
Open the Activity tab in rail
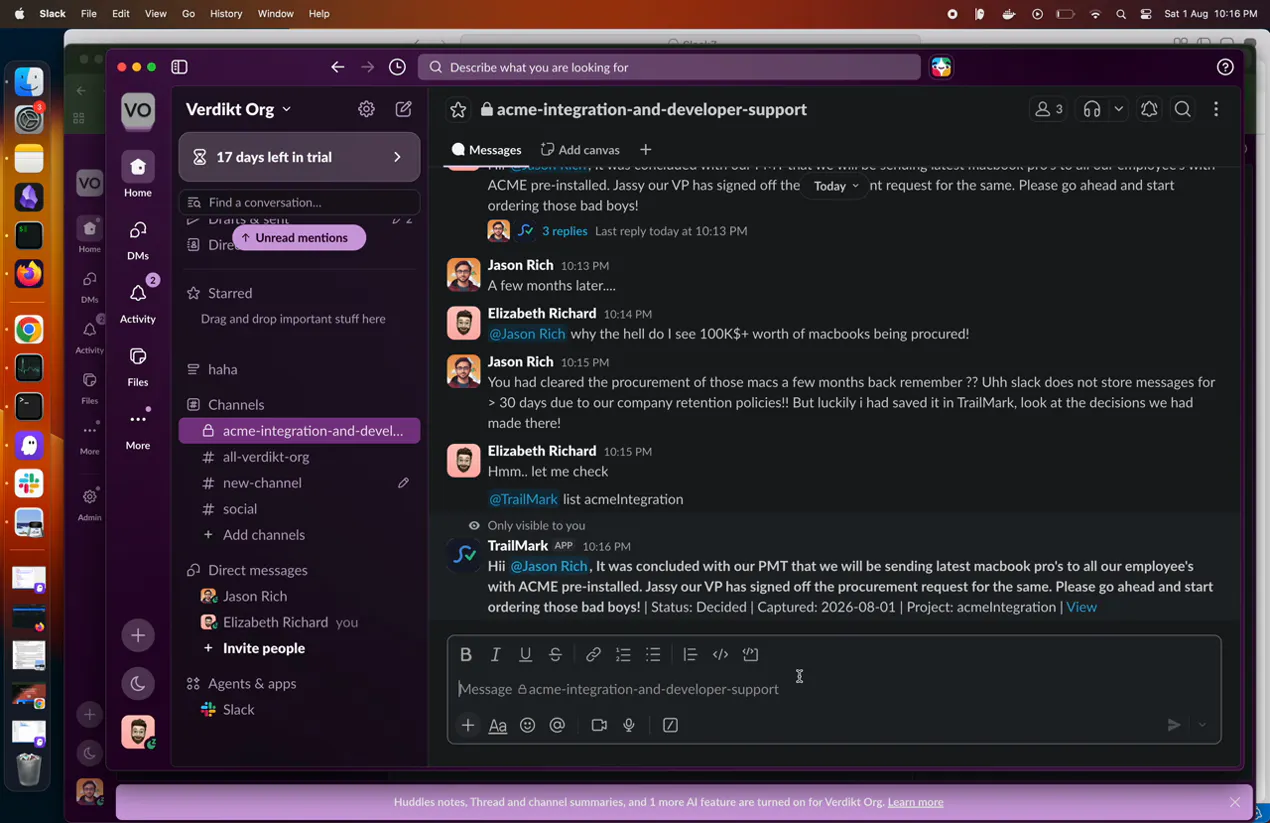pos(138,303)
